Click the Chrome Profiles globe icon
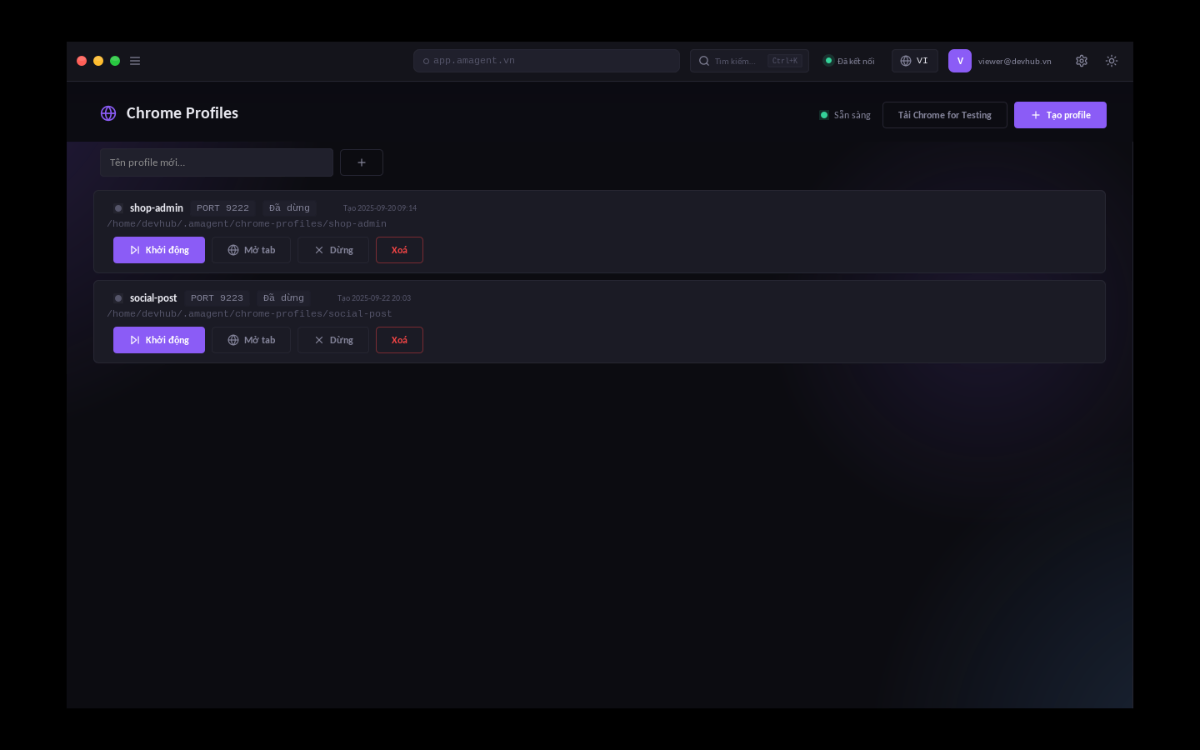The width and height of the screenshot is (1200, 750). coord(108,114)
